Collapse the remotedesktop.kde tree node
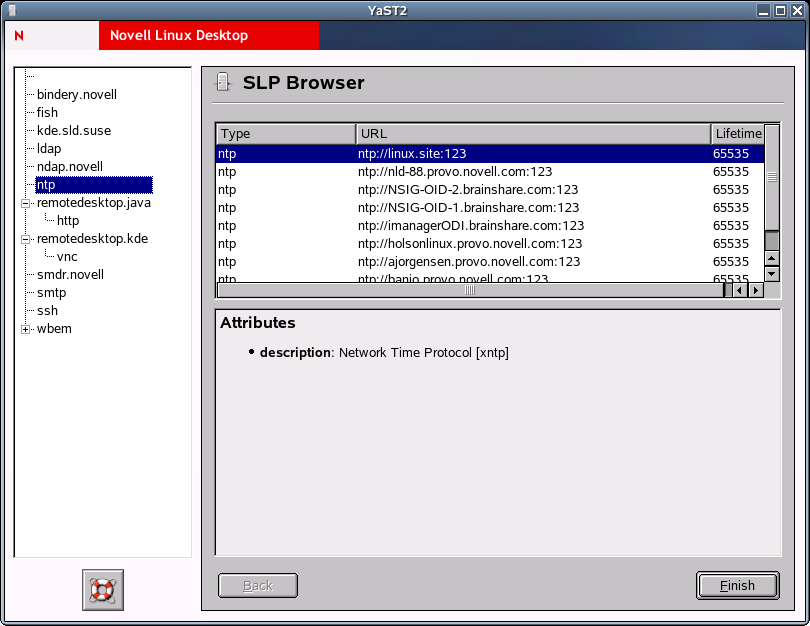This screenshot has height=626, width=810. pyautogui.click(x=25, y=239)
